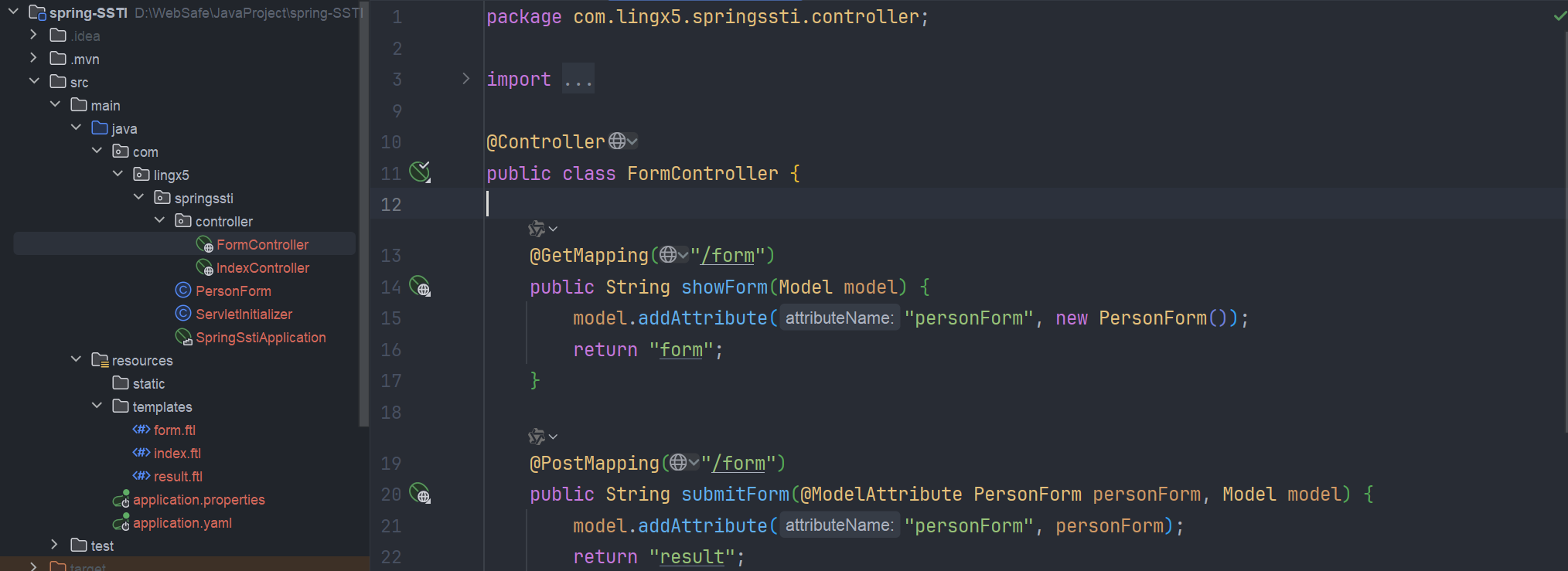This screenshot has width=1568, height=571.
Task: Click the green inspection checkmark in the editor corner
Action: coord(1560,15)
